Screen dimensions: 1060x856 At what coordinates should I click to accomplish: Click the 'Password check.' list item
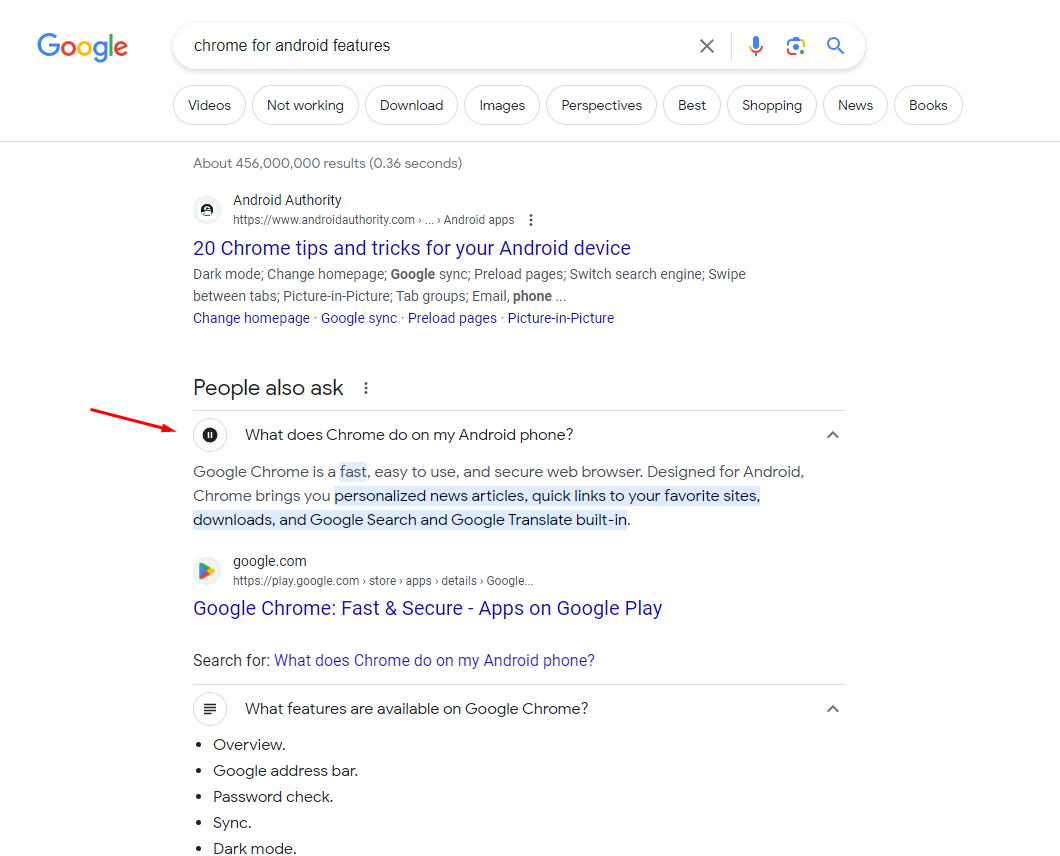click(273, 796)
